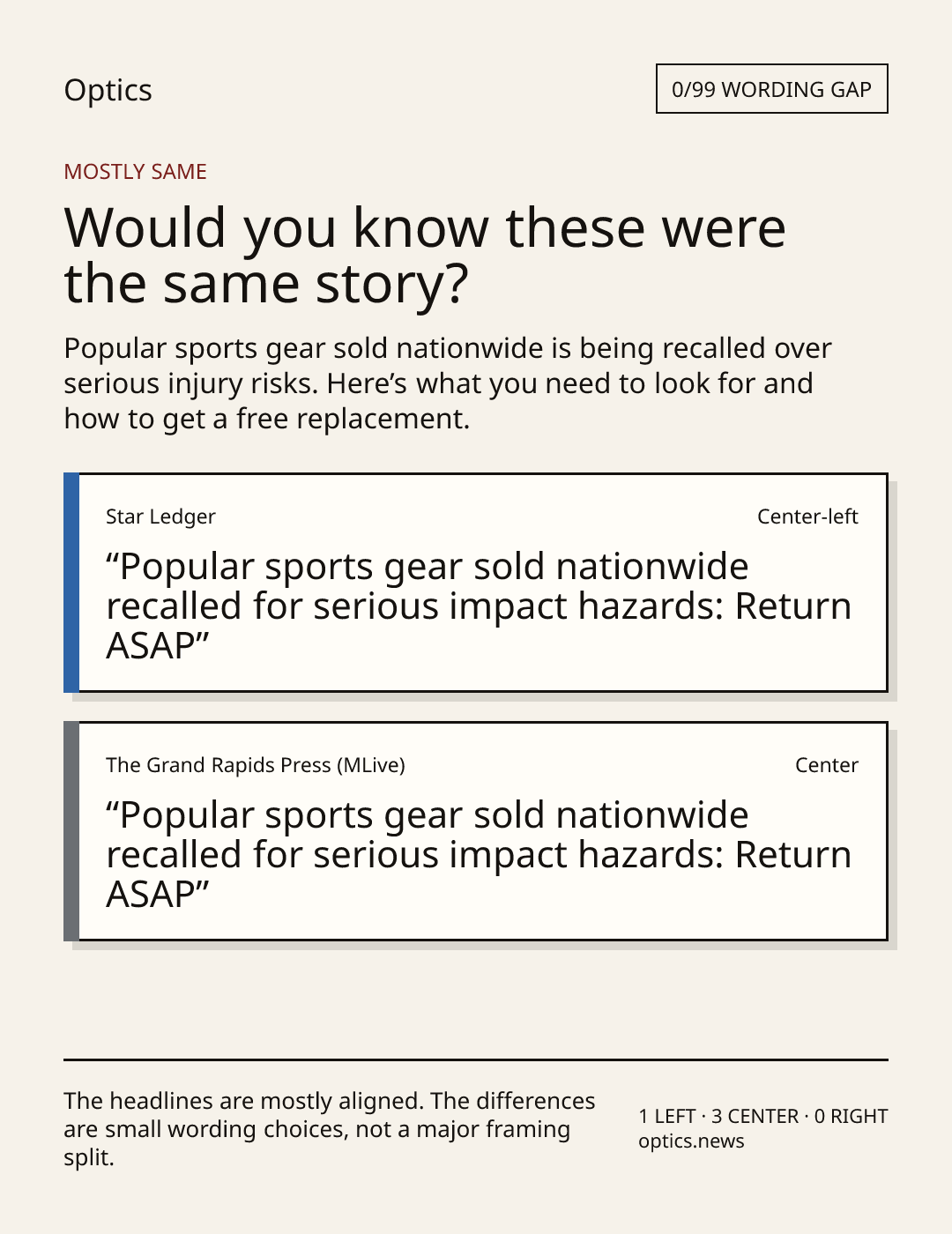
Task: Click The Grand Rapids Press (MLive) name
Action: pyautogui.click(x=256, y=765)
